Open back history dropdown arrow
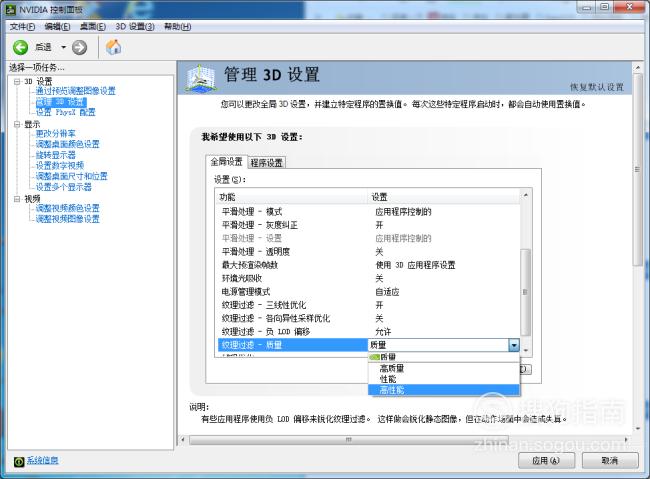 63,47
